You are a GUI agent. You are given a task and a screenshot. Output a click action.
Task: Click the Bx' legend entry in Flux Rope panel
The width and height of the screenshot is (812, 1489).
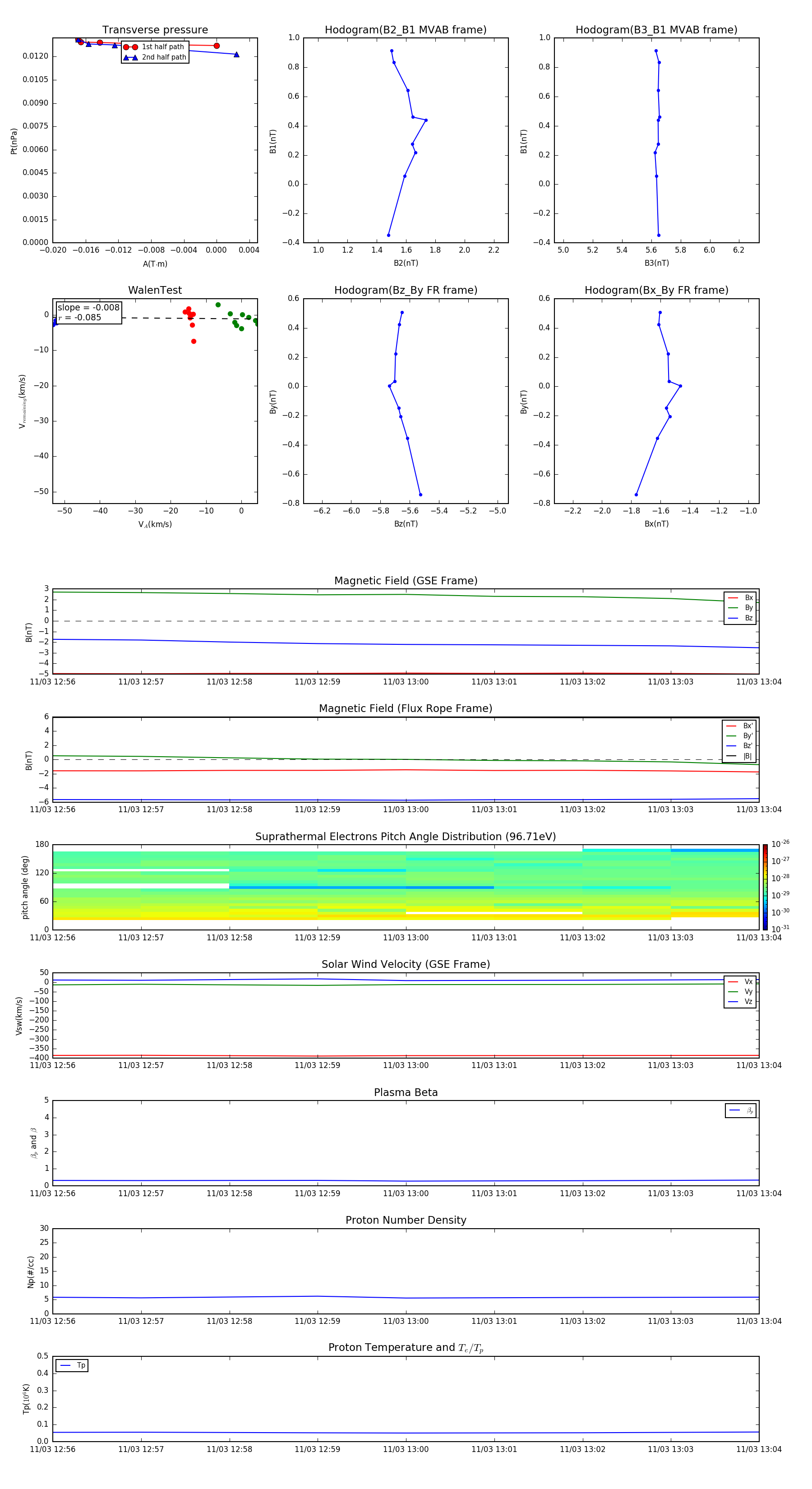click(x=740, y=726)
